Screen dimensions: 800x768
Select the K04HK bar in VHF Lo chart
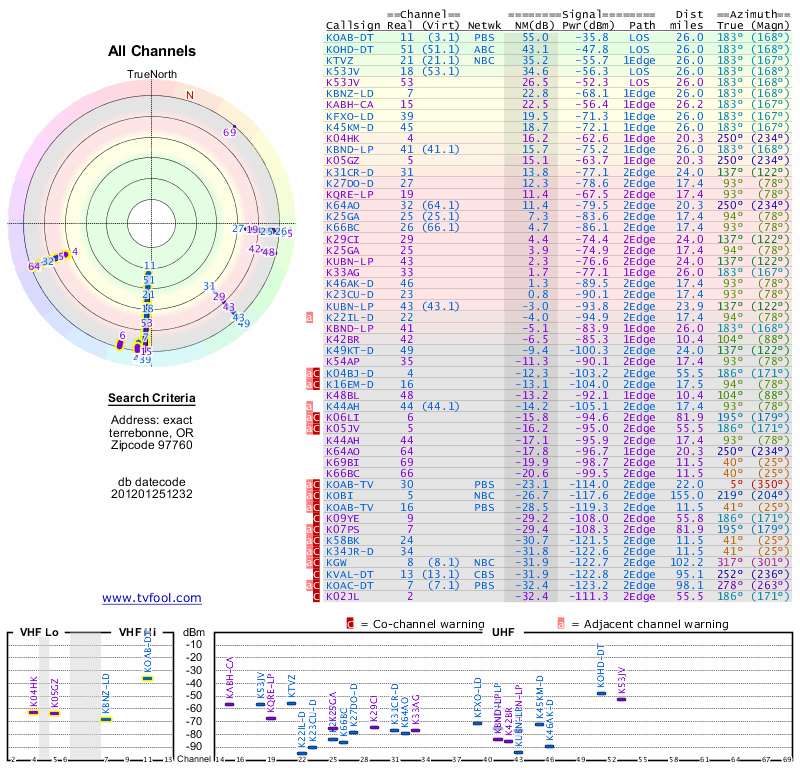[33, 712]
